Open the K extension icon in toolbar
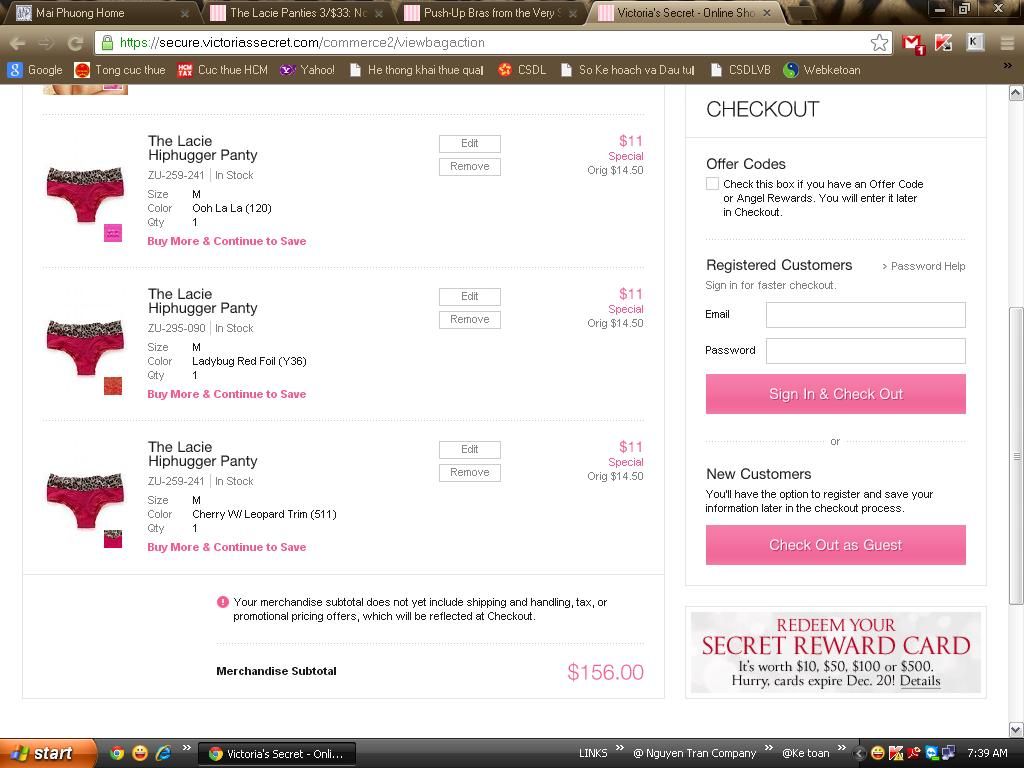1024x768 pixels. [x=974, y=43]
